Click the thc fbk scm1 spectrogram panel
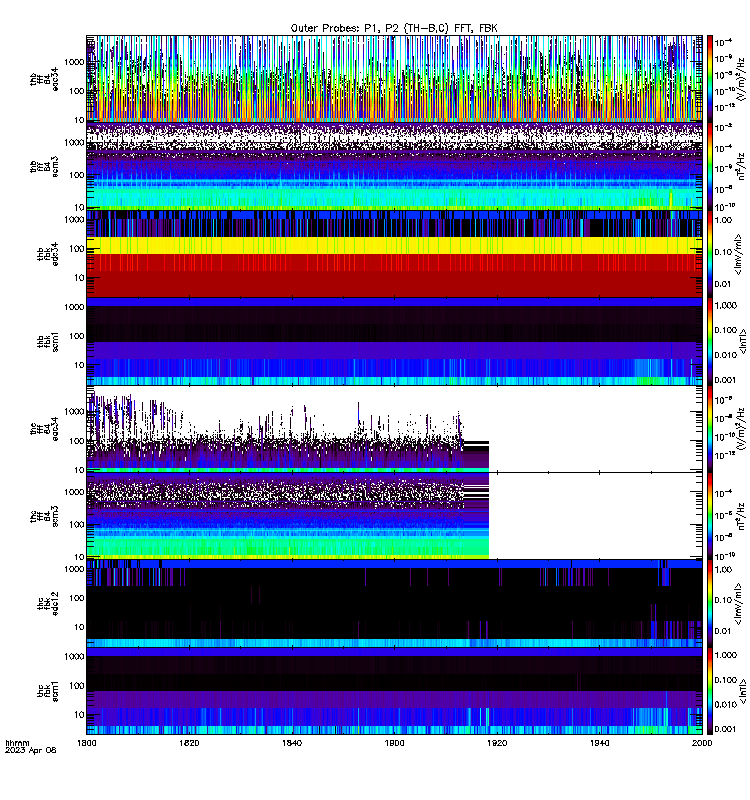This screenshot has width=750, height=800. 394,691
